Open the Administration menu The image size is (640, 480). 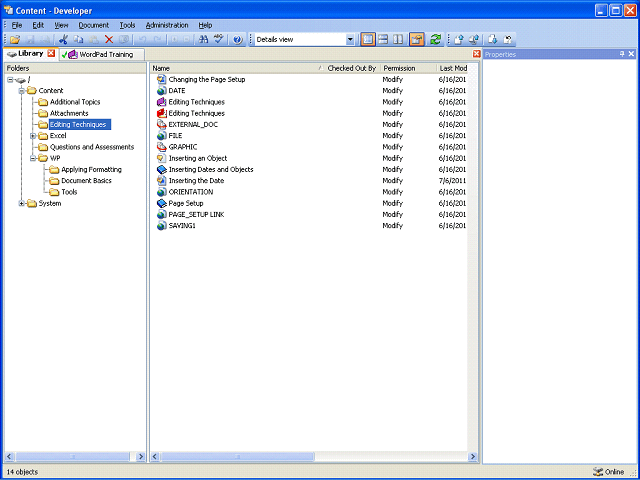[167, 25]
